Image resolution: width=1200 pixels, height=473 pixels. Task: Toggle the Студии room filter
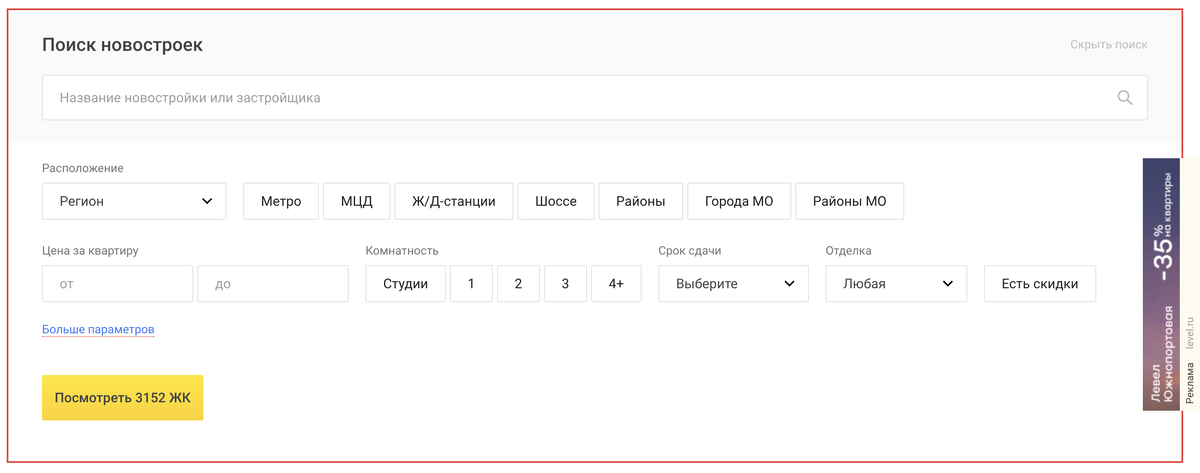pos(405,284)
